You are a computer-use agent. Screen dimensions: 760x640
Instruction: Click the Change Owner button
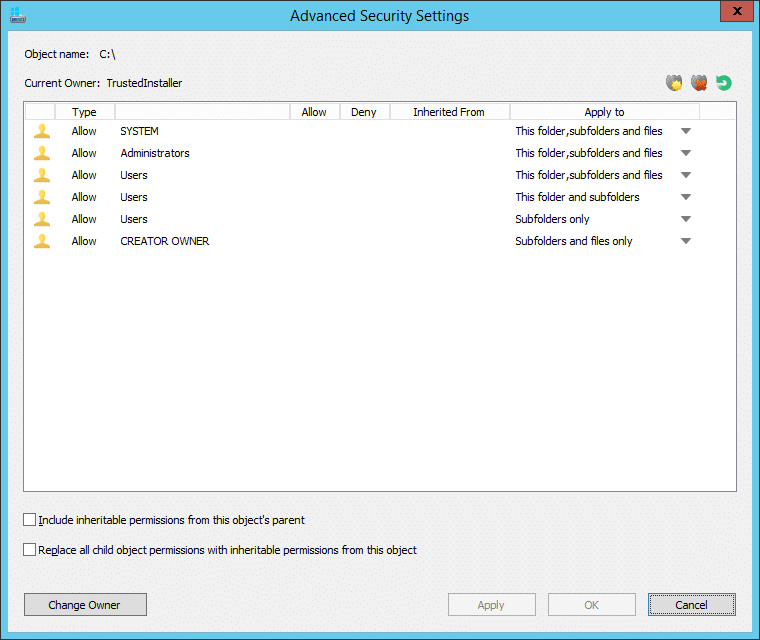point(85,605)
